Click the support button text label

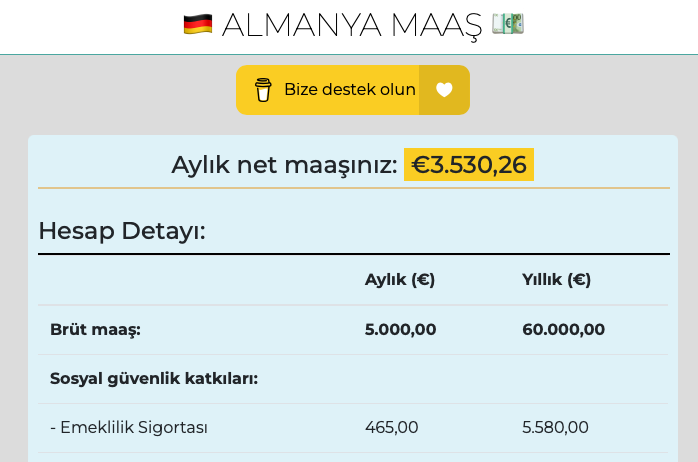coord(350,89)
